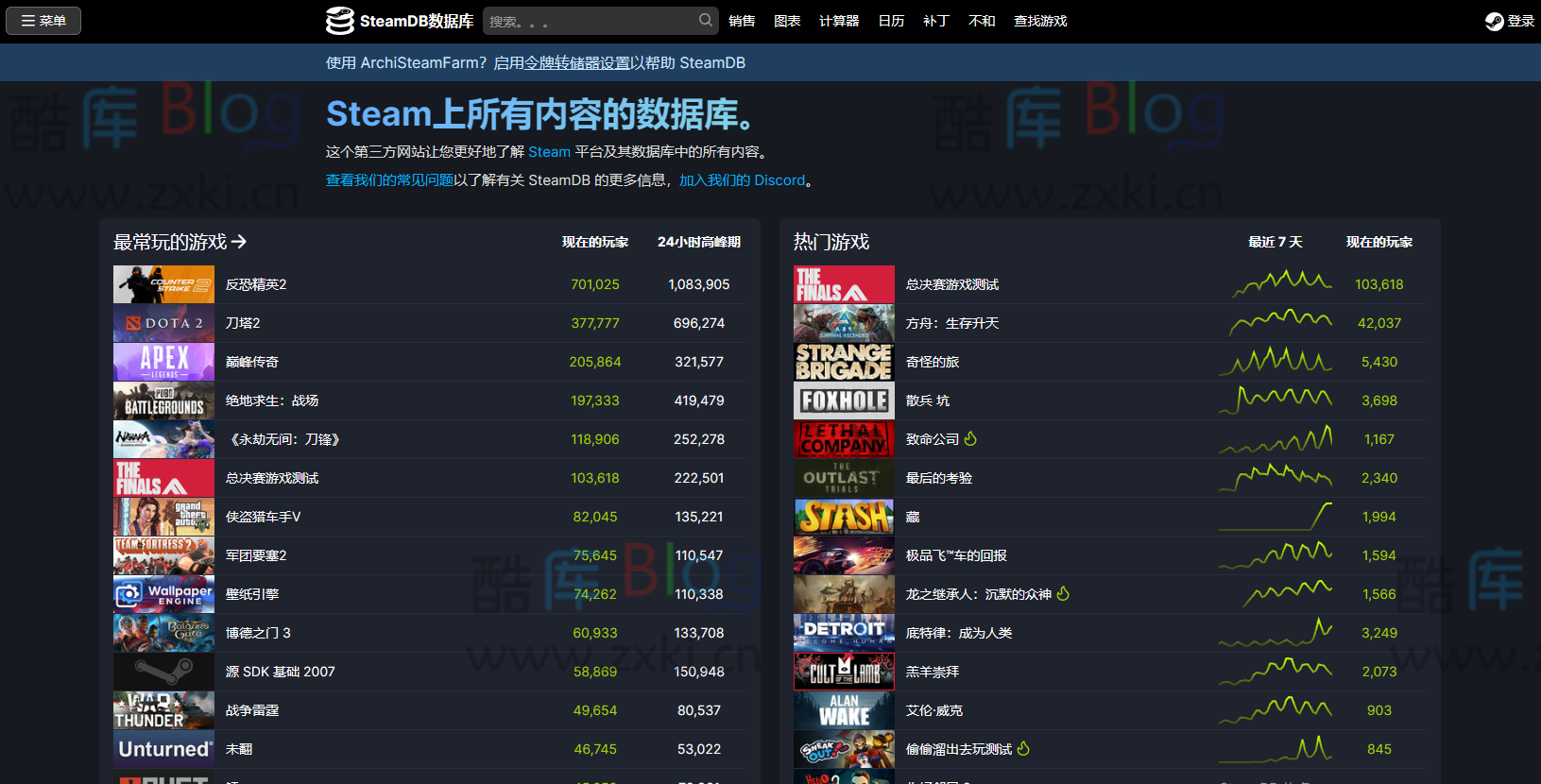Click the Alan Wake thumbnail

pyautogui.click(x=844, y=710)
